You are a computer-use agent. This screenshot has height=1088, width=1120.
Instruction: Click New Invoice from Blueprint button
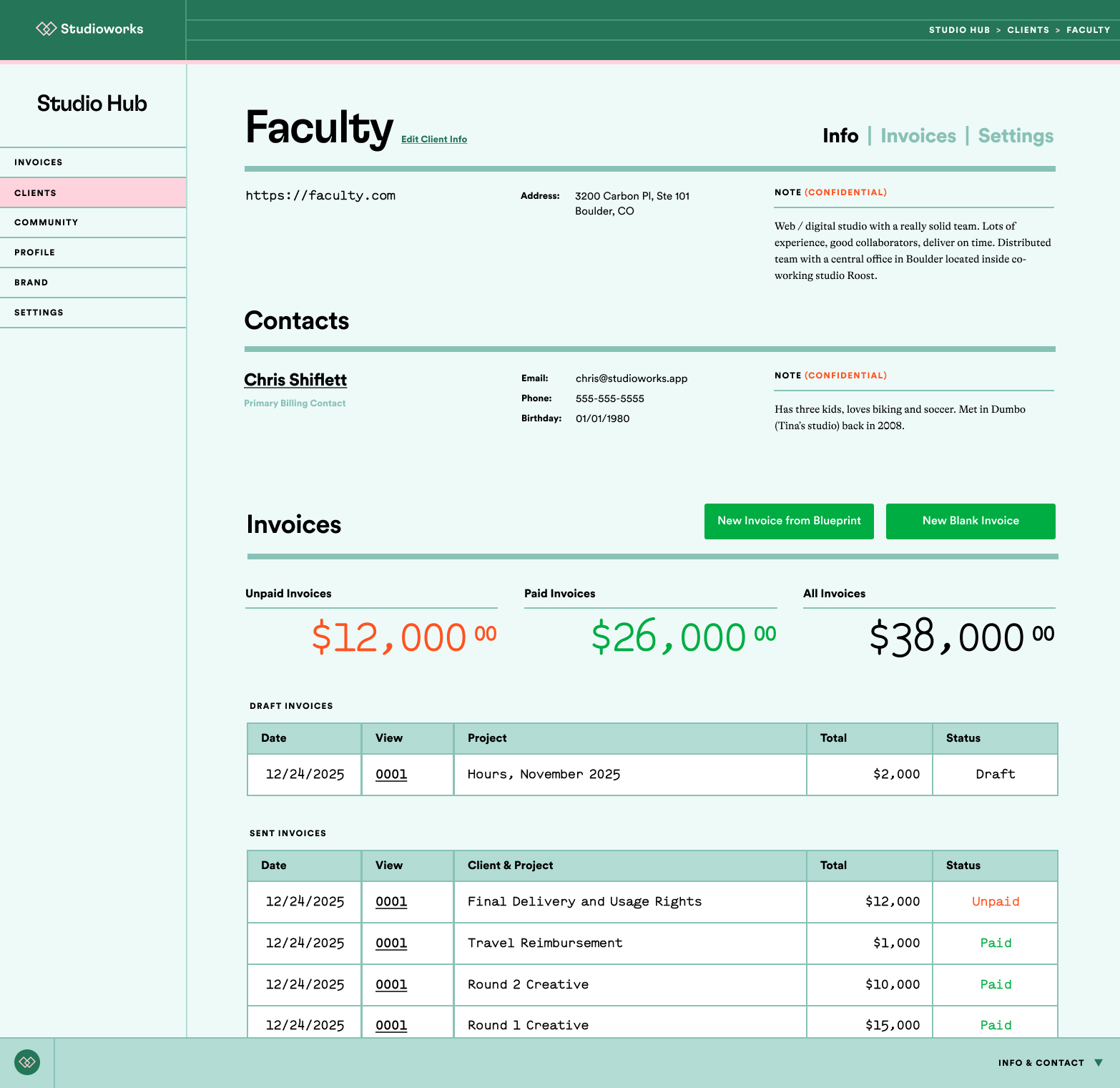coord(789,521)
